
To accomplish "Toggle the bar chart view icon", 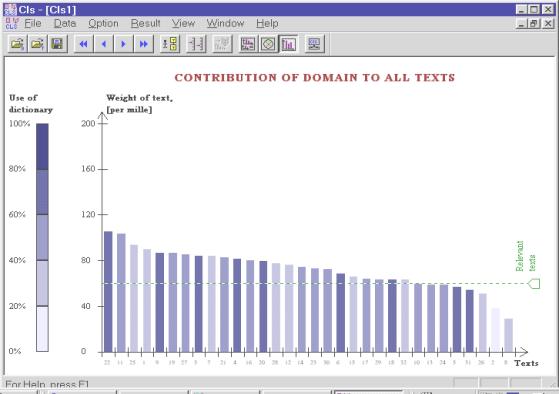I will click(x=288, y=44).
